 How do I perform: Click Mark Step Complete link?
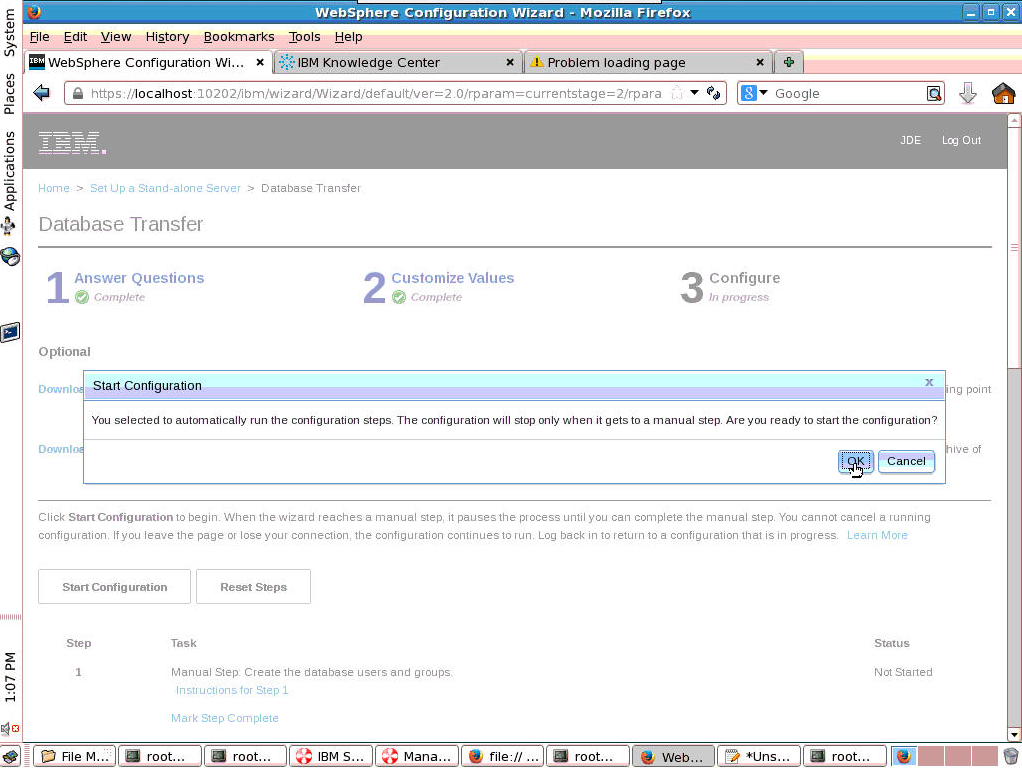pyautogui.click(x=224, y=718)
